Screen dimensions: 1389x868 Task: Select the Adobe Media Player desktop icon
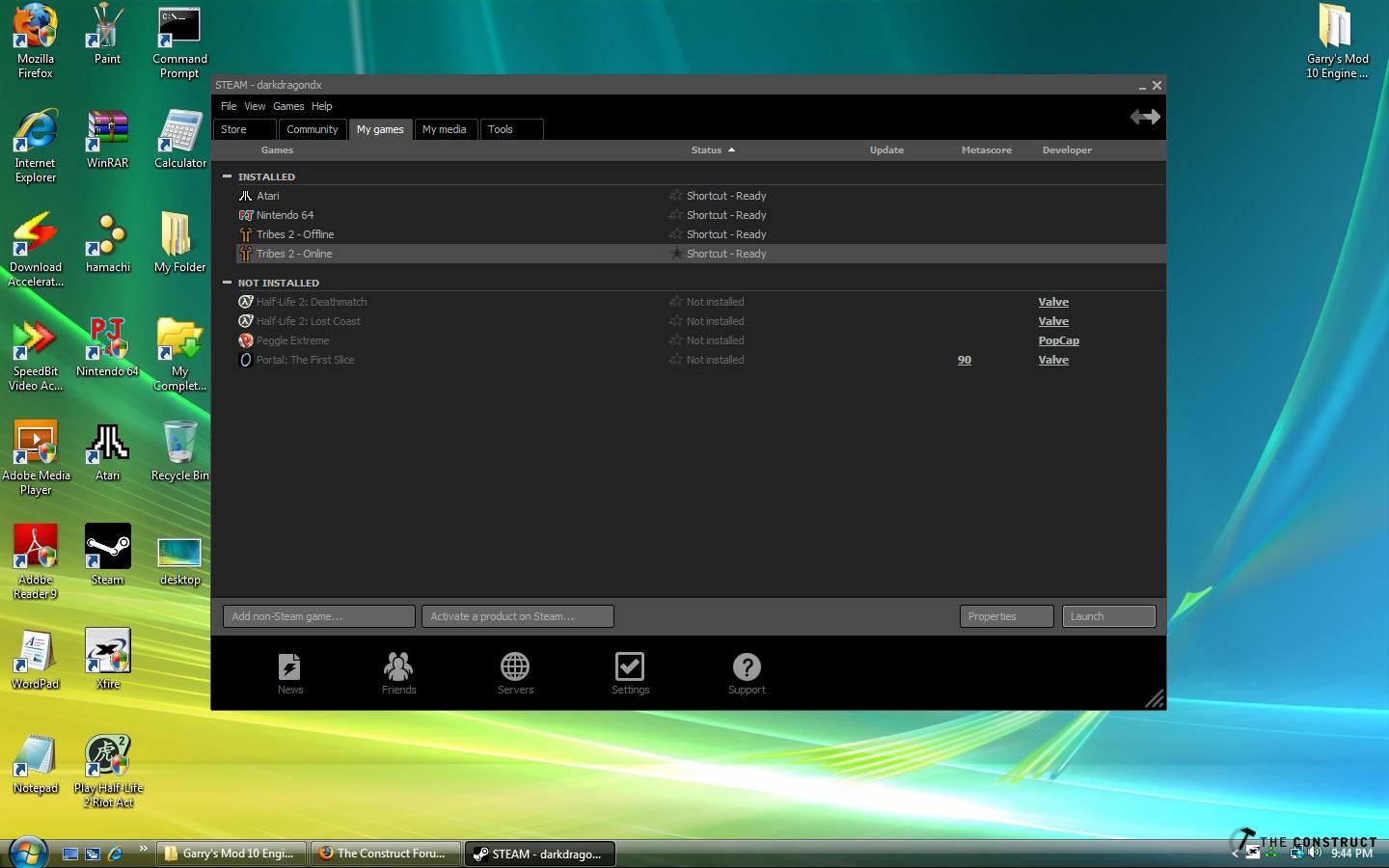point(36,457)
